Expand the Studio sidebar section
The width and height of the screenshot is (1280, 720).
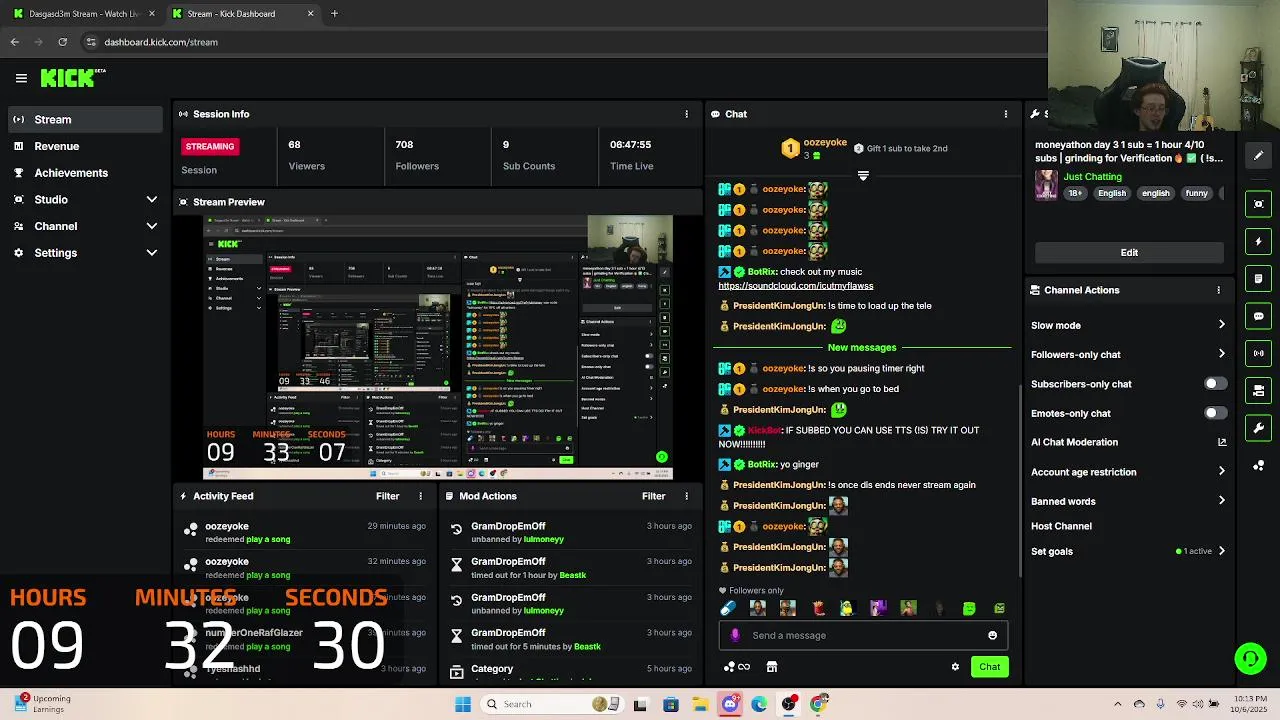click(152, 199)
